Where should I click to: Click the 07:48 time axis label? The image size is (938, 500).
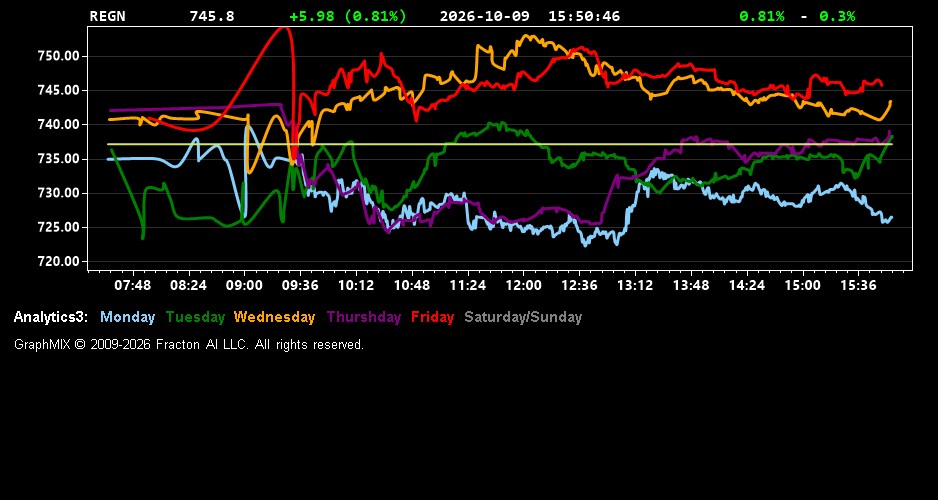pos(132,285)
